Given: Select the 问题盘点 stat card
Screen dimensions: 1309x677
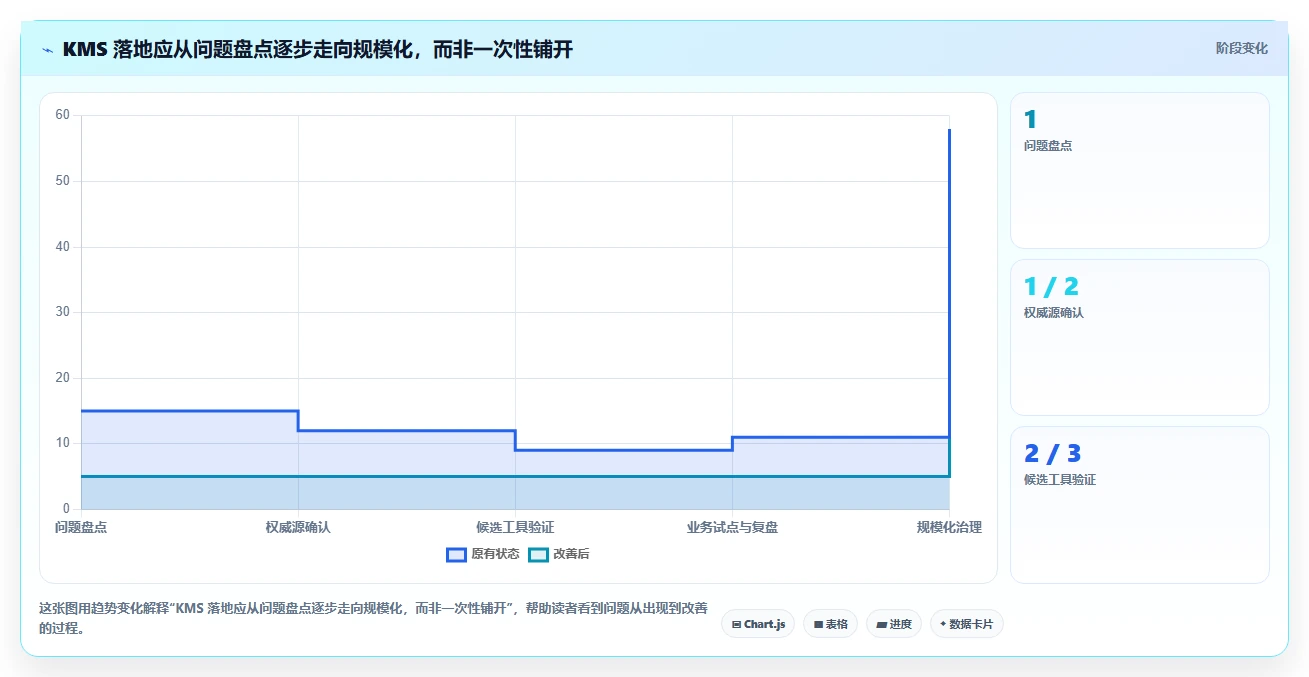Looking at the screenshot, I should click(1140, 170).
